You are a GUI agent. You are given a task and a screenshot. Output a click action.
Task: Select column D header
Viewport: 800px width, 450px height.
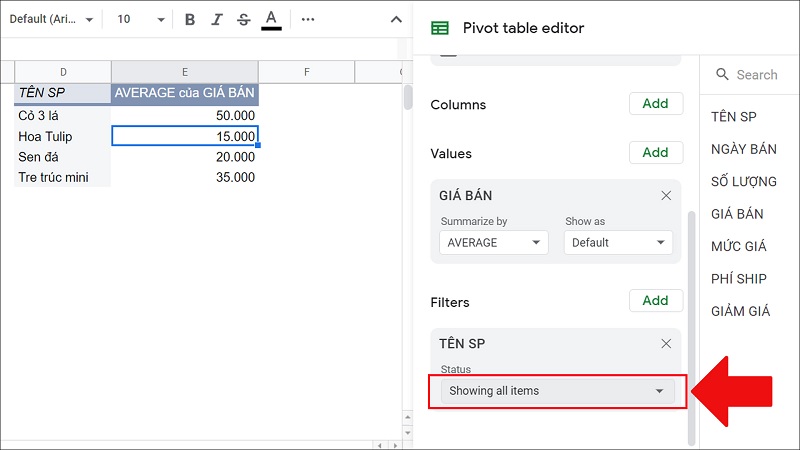63,72
